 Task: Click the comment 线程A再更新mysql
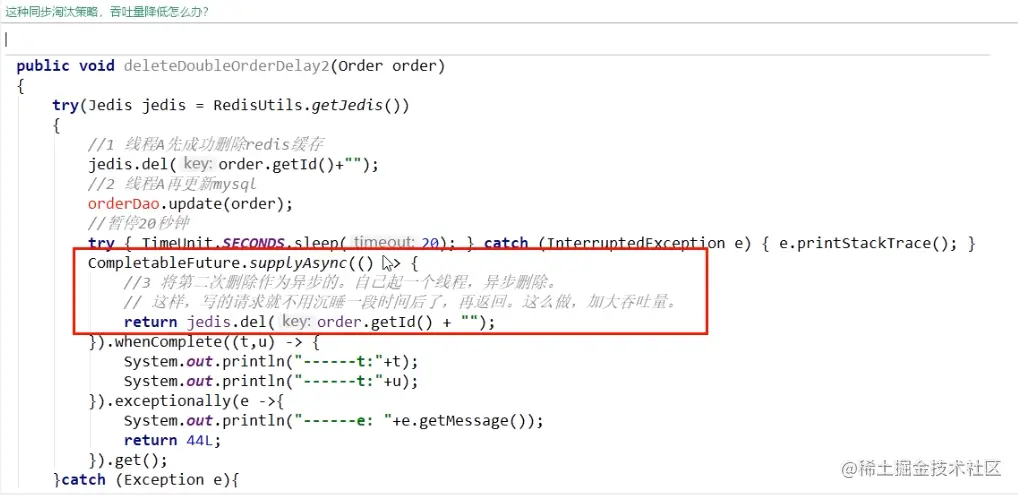[172, 184]
